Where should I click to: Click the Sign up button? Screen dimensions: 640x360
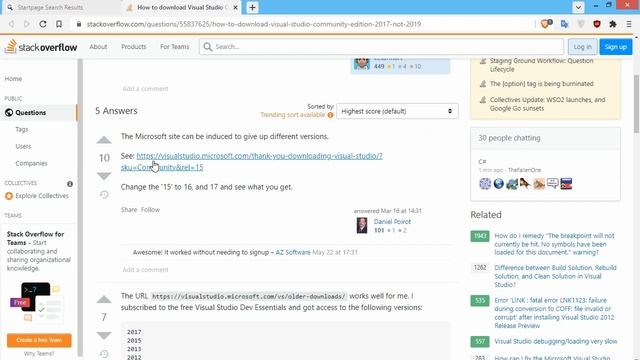click(x=616, y=47)
